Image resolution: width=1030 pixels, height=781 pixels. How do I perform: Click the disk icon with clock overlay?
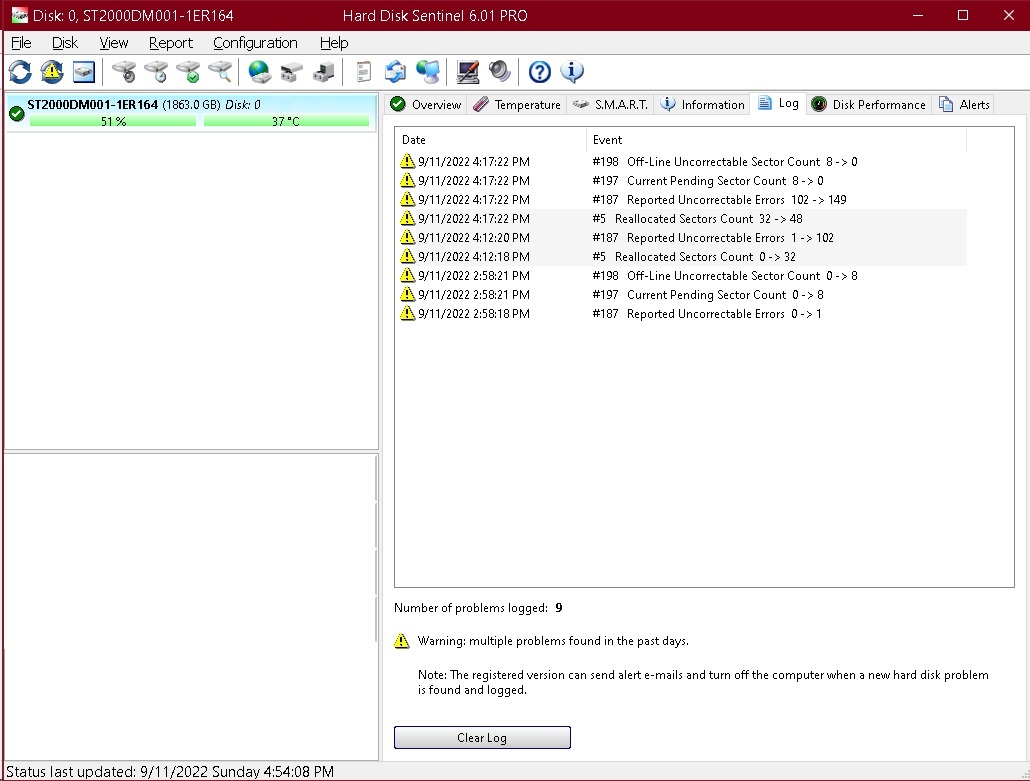[x=156, y=72]
